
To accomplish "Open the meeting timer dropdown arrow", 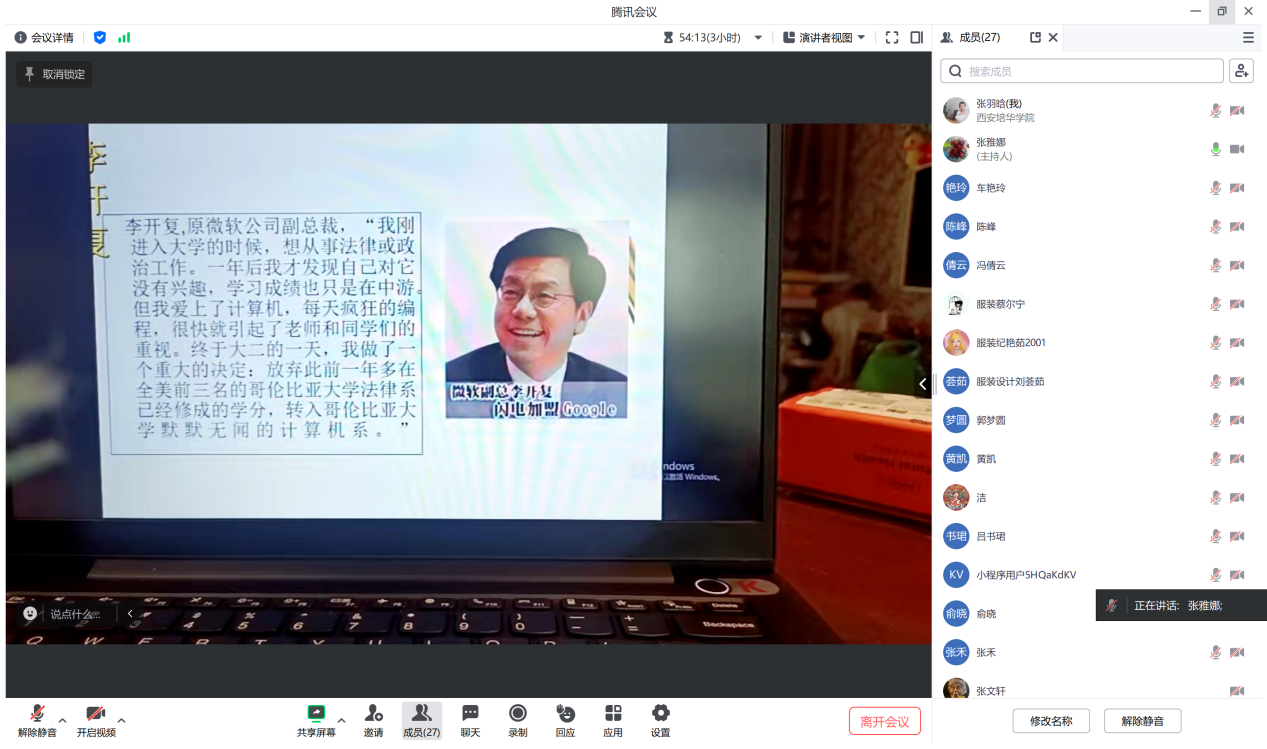I will pos(758,38).
